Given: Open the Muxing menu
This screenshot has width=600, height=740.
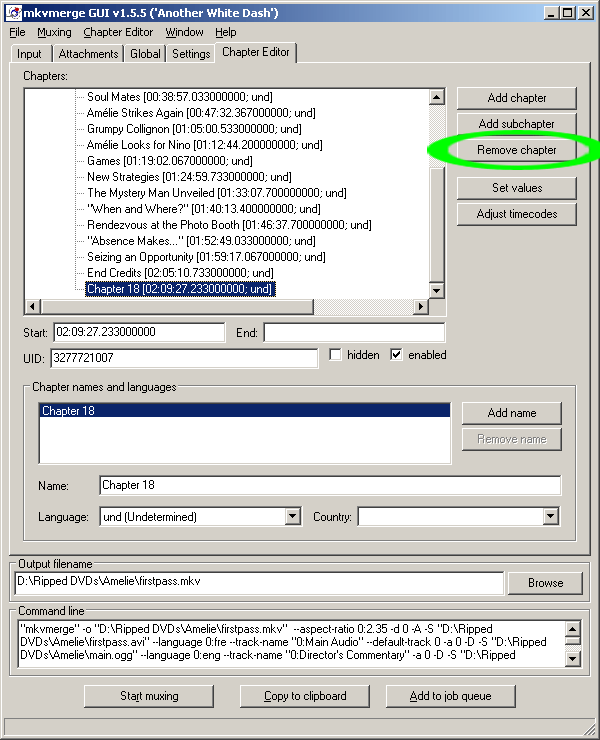Looking at the screenshot, I should 54,33.
